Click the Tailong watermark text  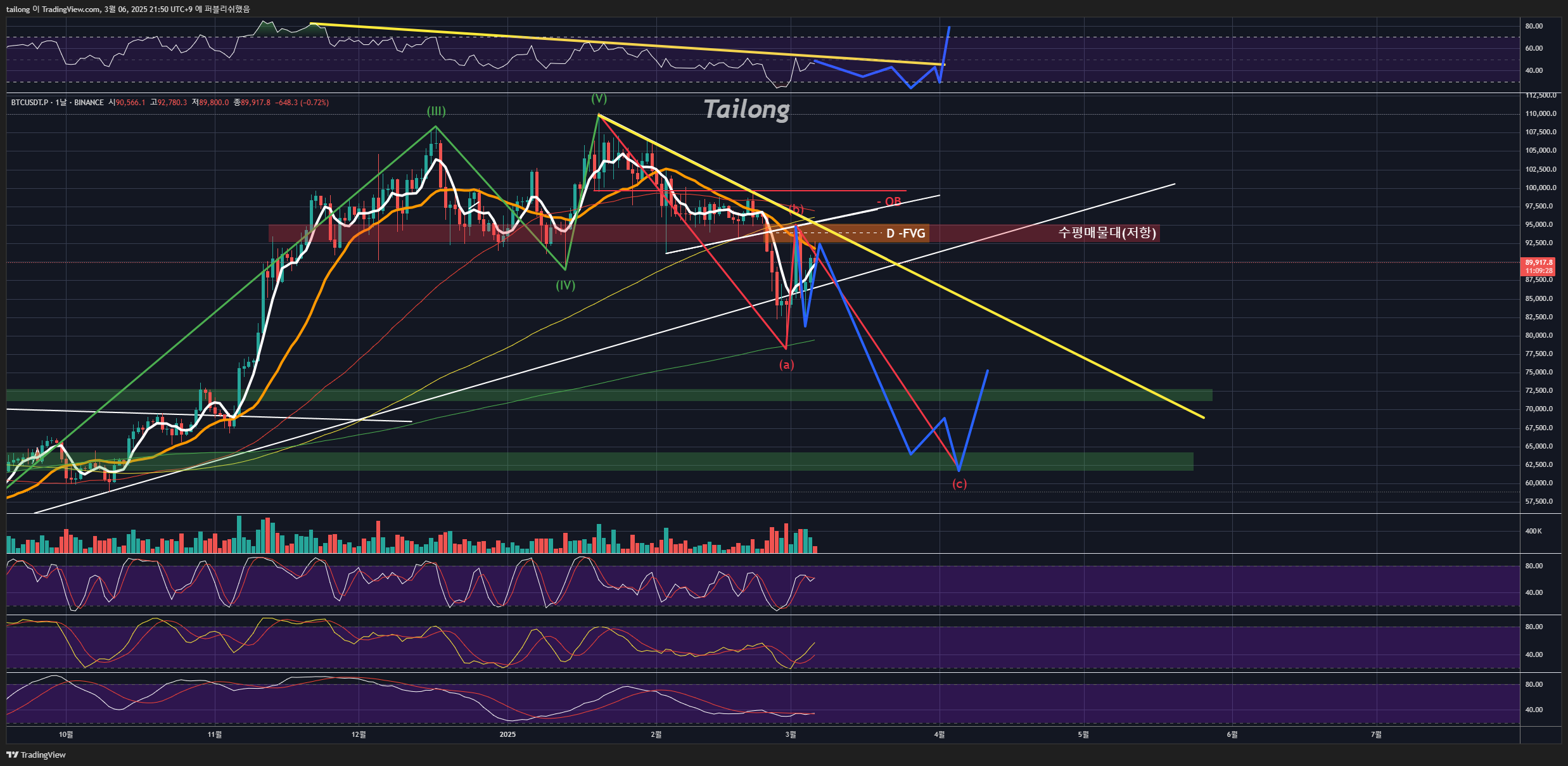tap(746, 110)
